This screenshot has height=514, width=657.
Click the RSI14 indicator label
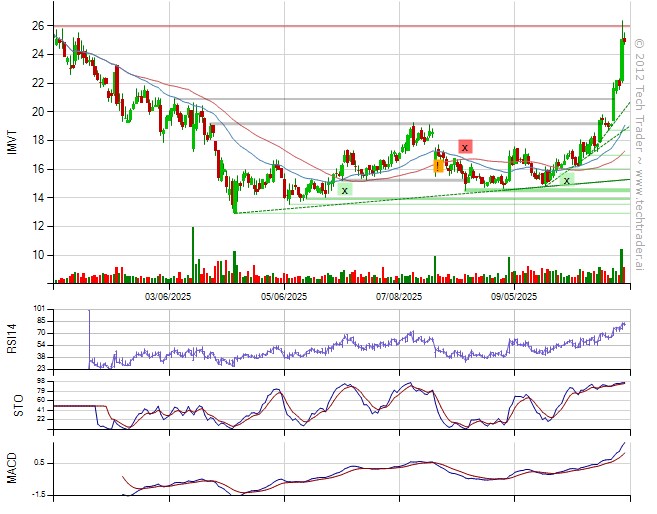tap(13, 340)
